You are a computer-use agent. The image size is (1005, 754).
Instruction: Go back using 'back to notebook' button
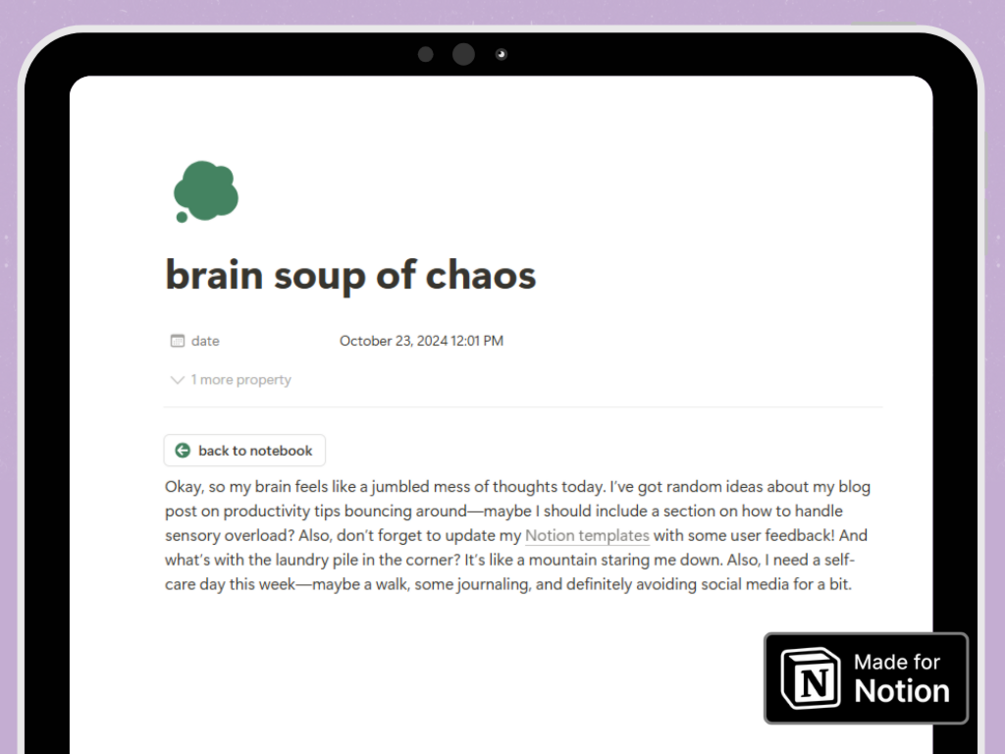tap(244, 450)
